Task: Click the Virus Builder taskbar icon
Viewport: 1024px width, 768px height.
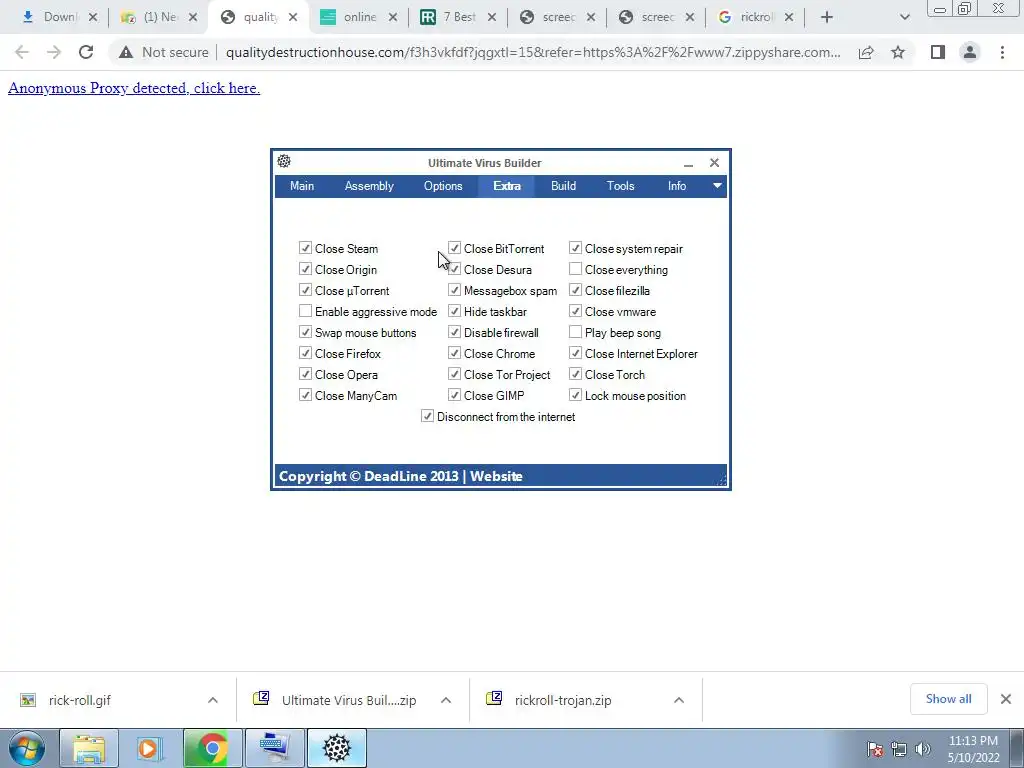Action: [x=337, y=748]
